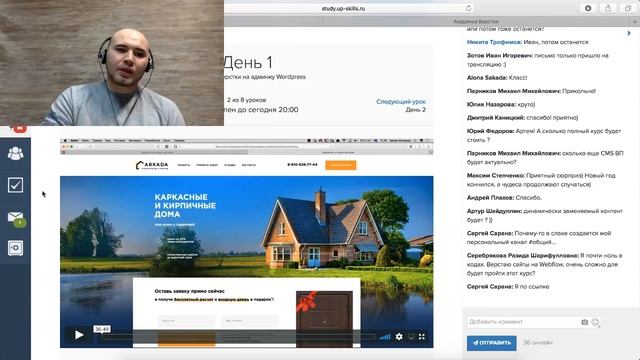640x360 pixels.
Task: Reload the study.up-skills.ru page
Action: pyautogui.click(x=468, y=8)
